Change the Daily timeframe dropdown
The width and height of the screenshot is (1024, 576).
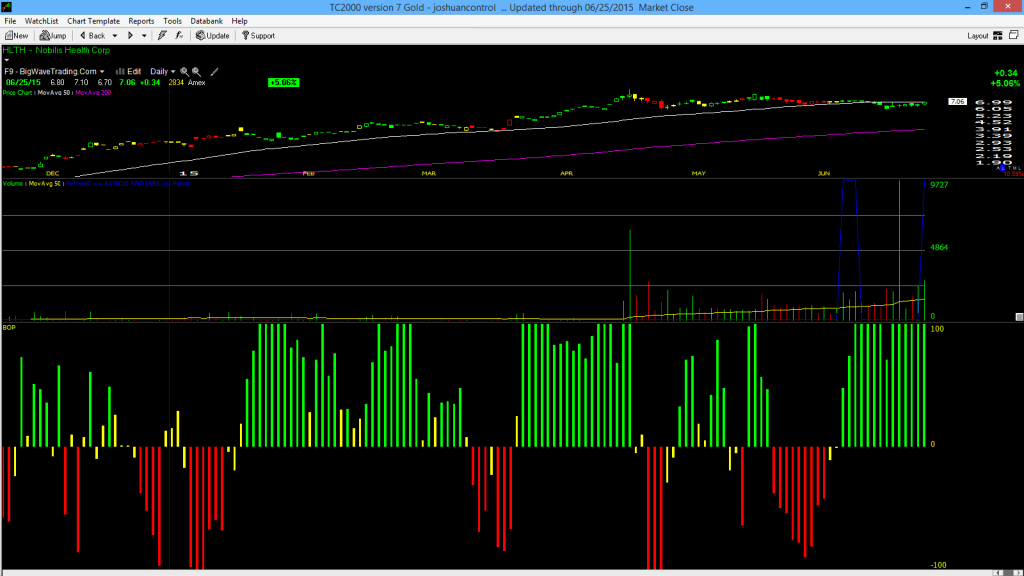point(163,72)
